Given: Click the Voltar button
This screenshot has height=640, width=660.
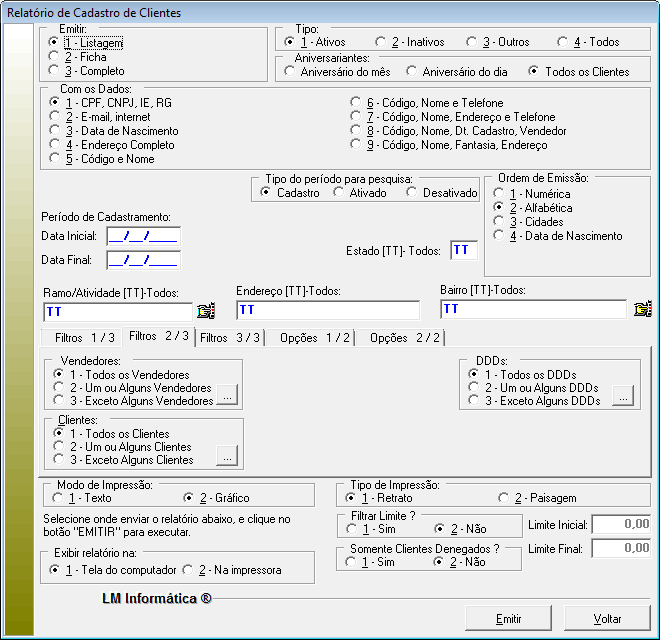Looking at the screenshot, I should [x=607, y=618].
